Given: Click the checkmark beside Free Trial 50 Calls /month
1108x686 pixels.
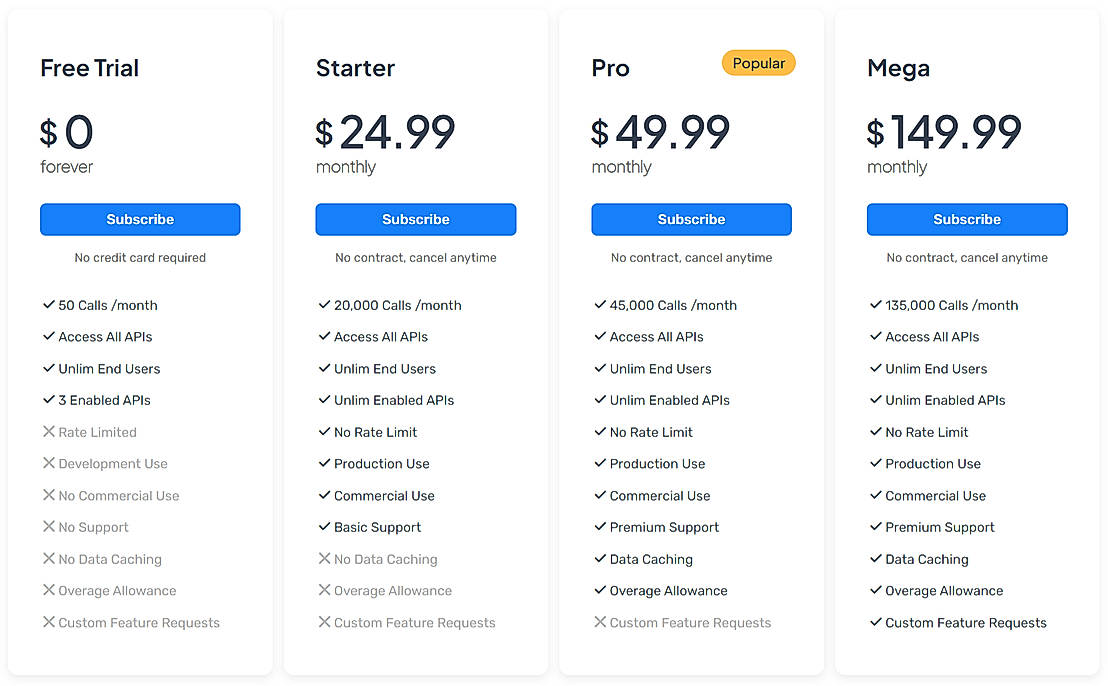Looking at the screenshot, I should click(x=48, y=305).
